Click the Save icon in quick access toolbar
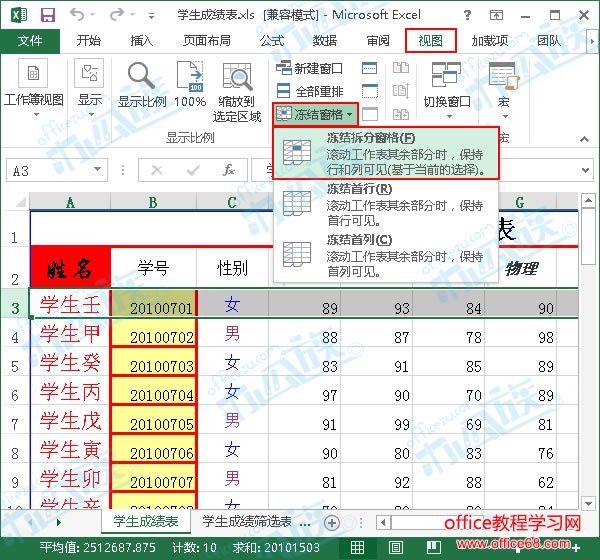 48,15
